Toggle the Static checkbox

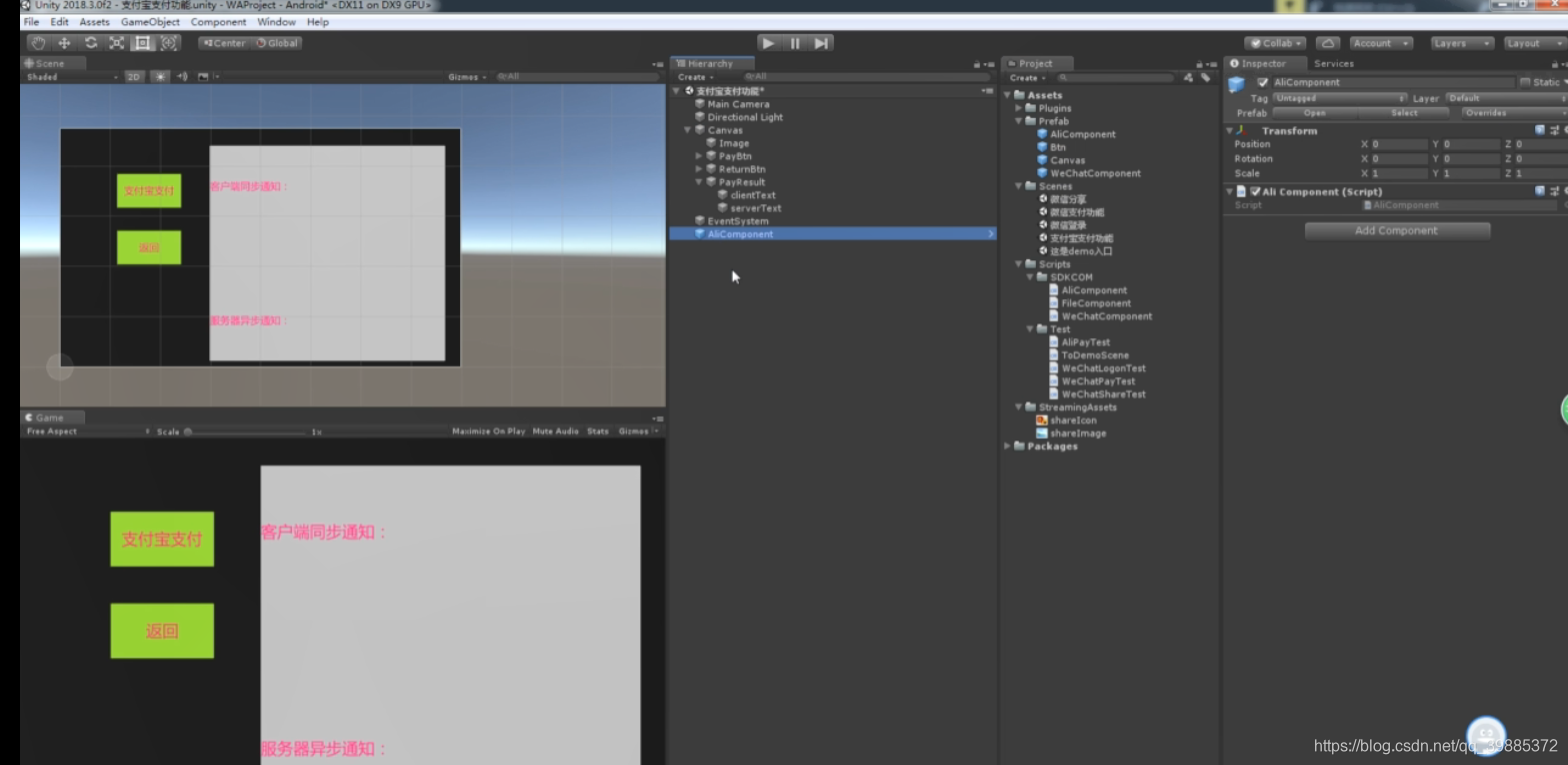point(1525,82)
